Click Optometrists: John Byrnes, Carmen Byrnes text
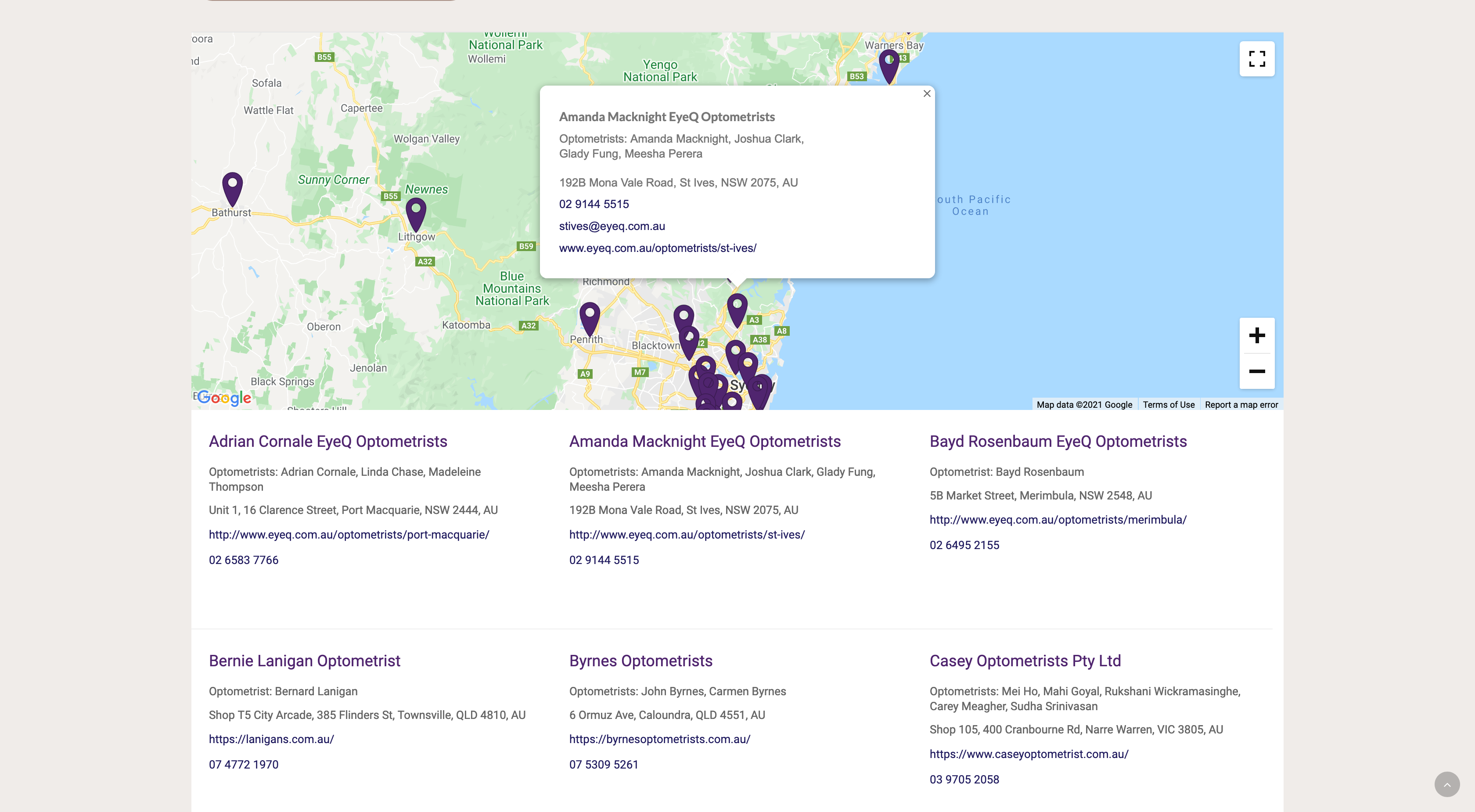This screenshot has height=812, width=1475. pyautogui.click(x=677, y=692)
